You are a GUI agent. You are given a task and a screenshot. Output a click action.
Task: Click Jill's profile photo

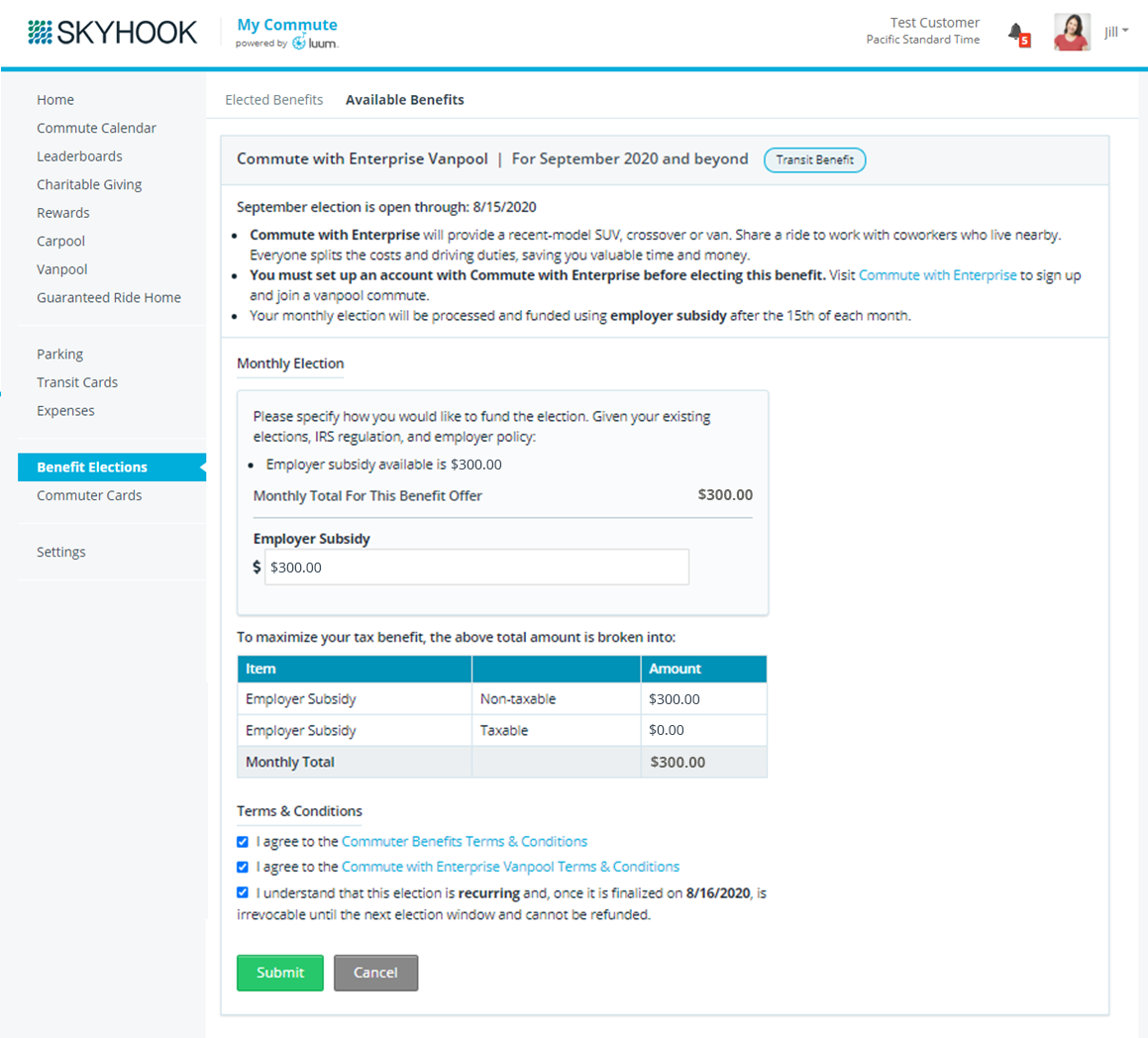[x=1072, y=33]
